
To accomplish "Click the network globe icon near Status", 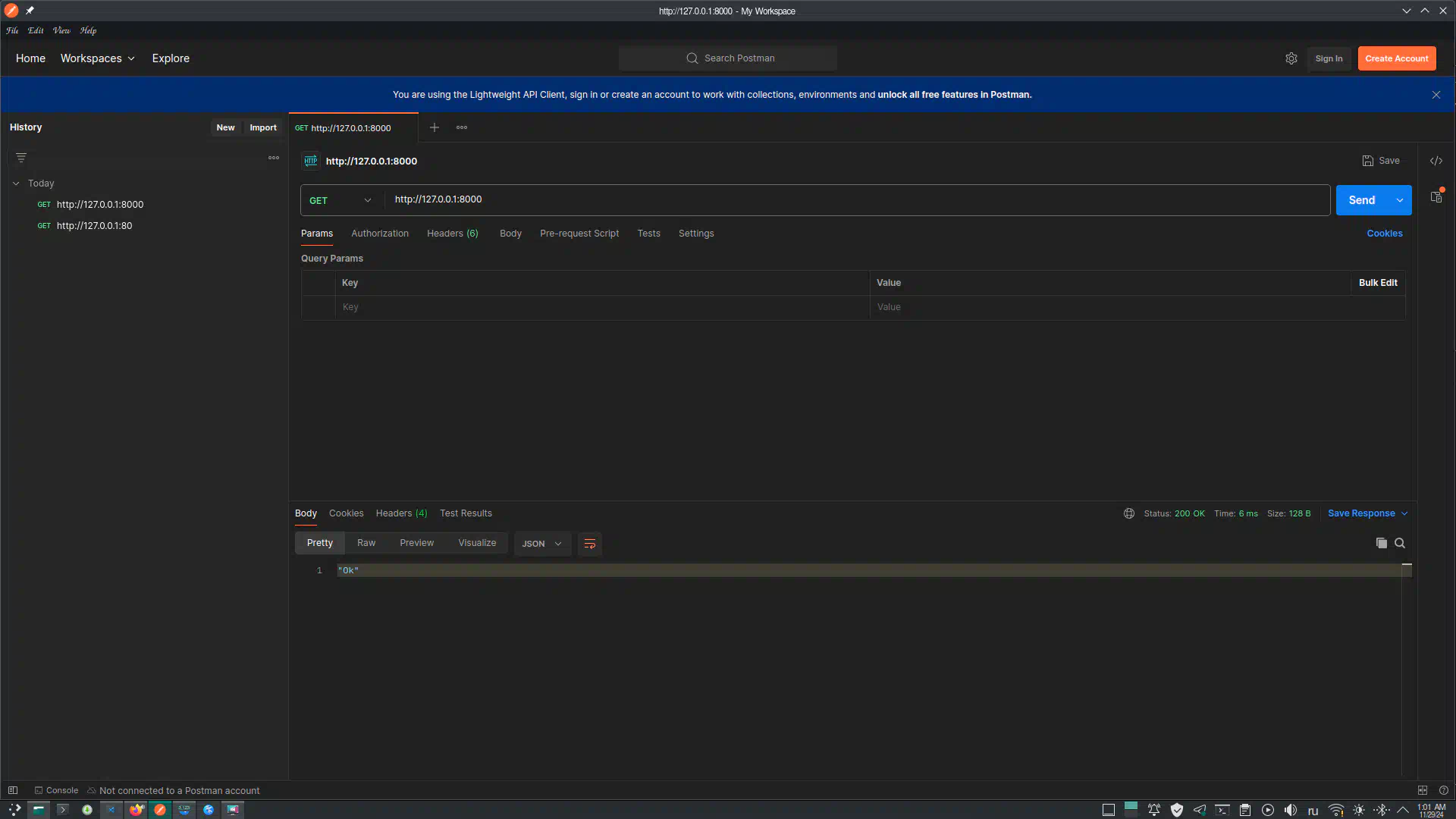I will coord(1129,513).
